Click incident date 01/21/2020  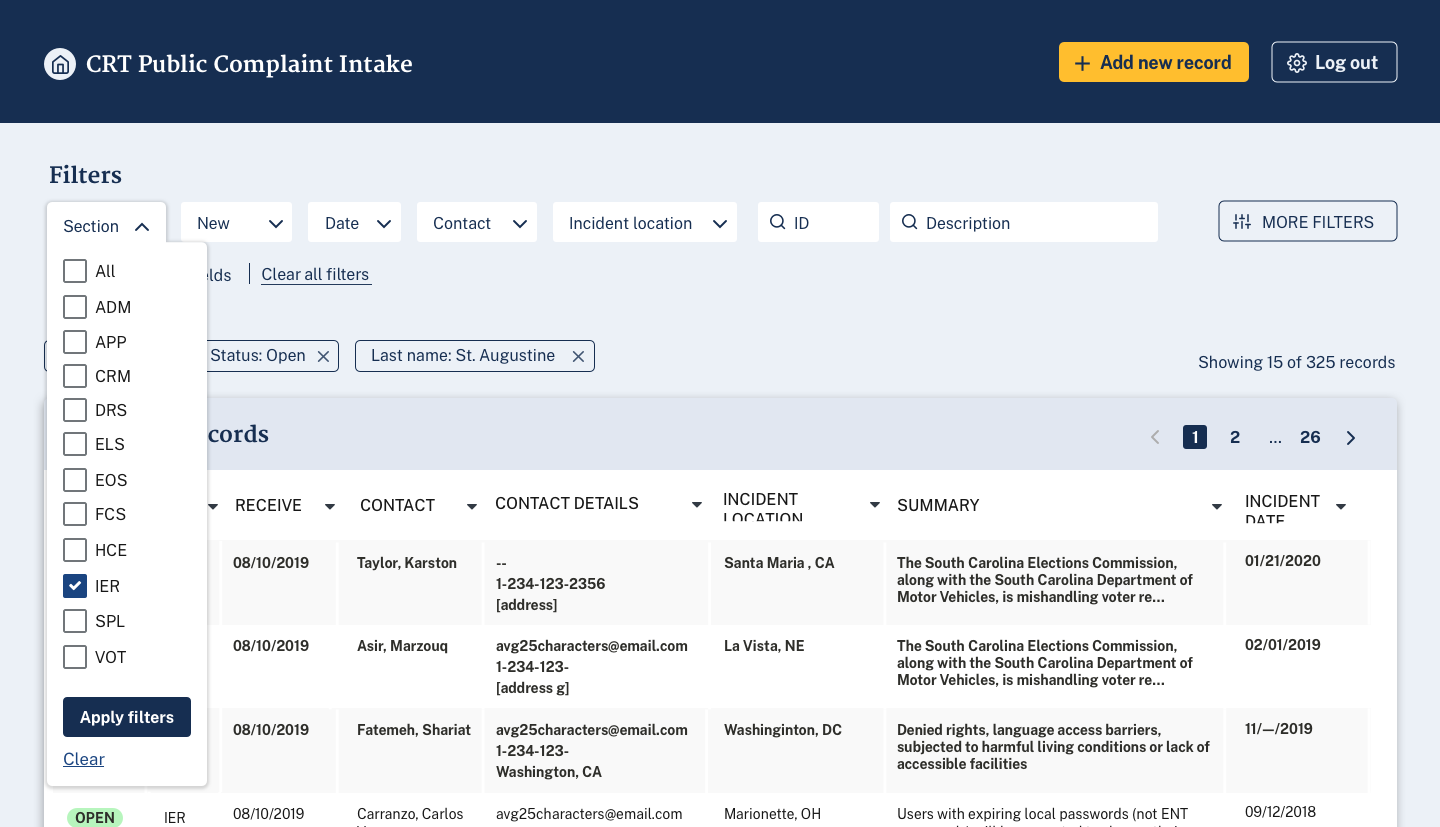(1283, 561)
